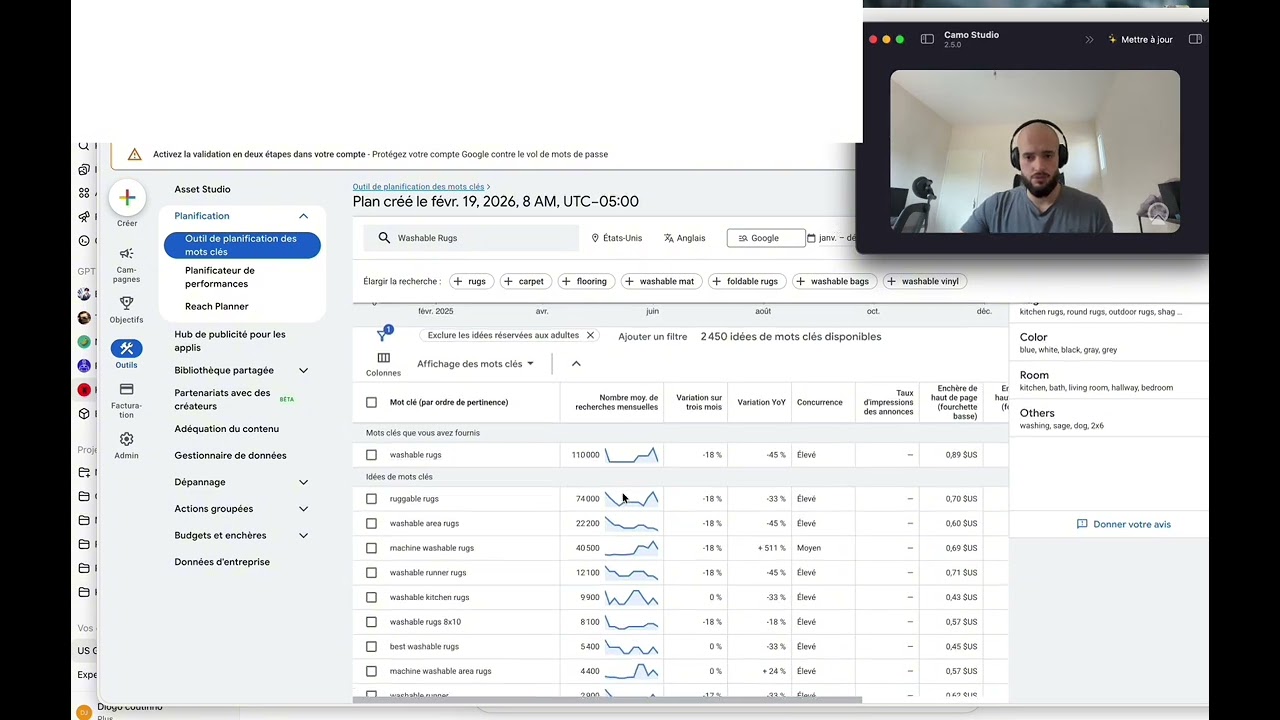Check the 'best washable rugs' row checkbox

tap(371, 647)
